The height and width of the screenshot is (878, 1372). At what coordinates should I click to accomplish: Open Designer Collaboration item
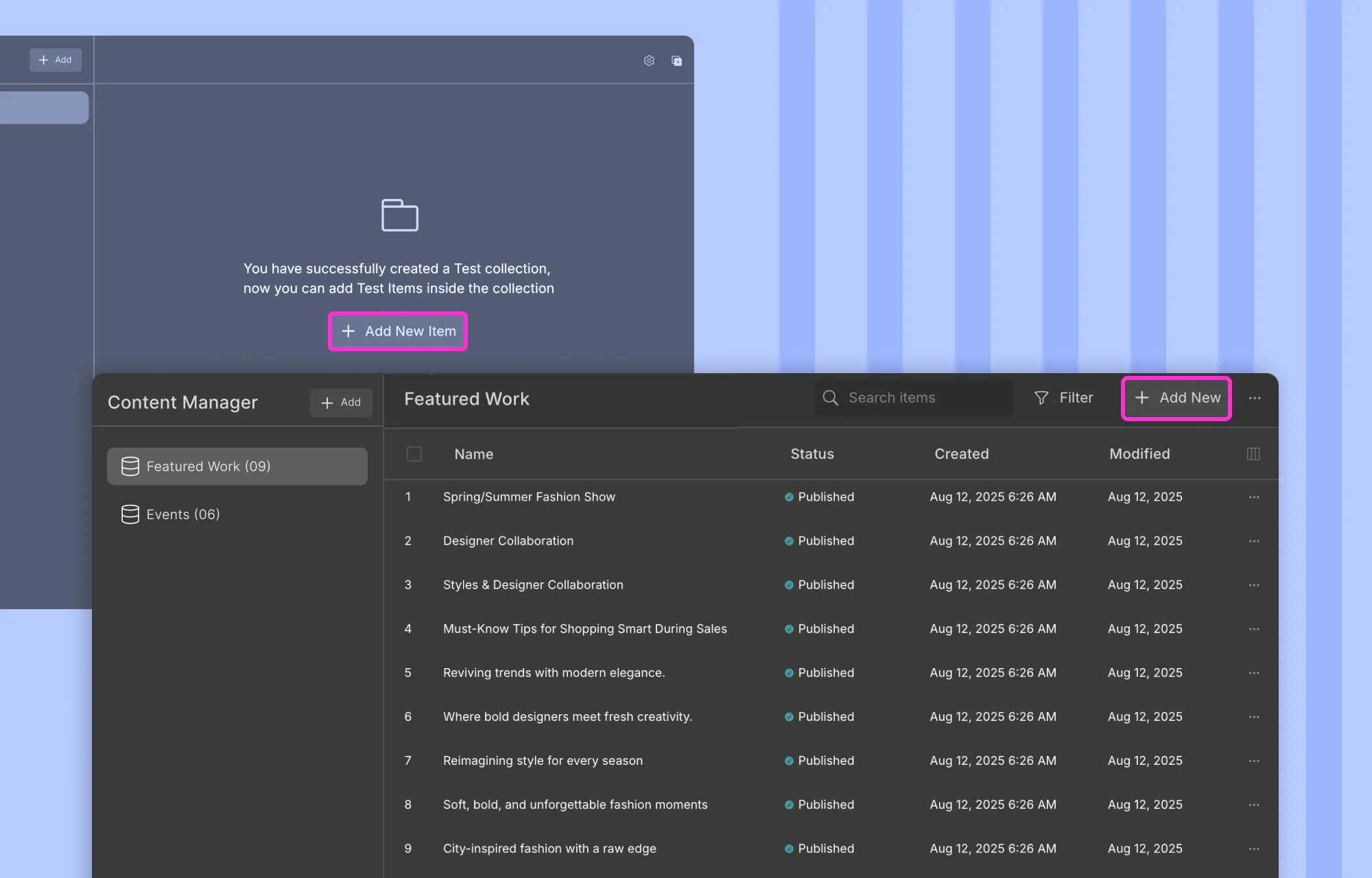tap(508, 541)
